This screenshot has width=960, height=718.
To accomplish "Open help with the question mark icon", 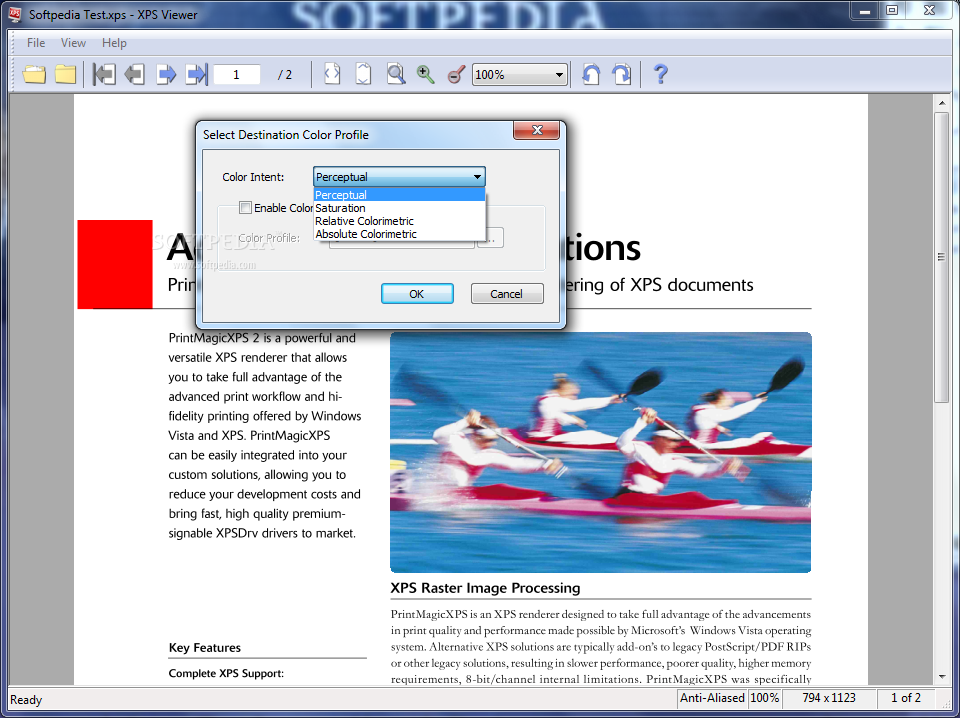I will coord(661,74).
